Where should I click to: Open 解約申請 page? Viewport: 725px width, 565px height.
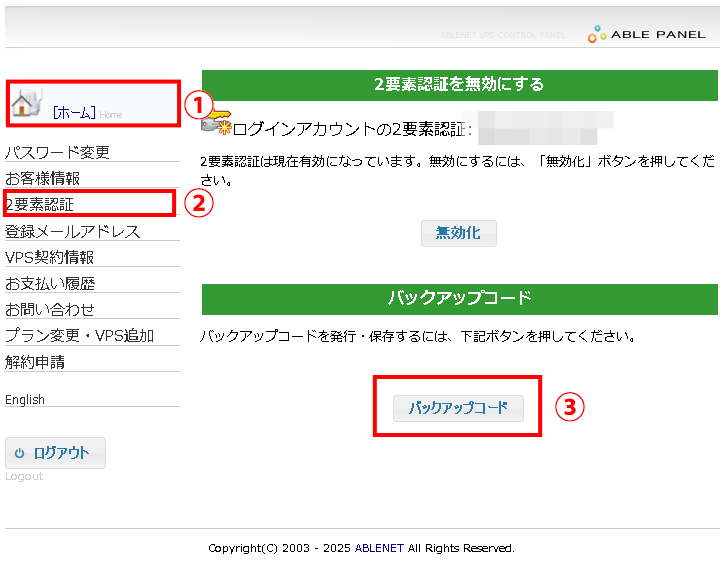(x=35, y=362)
